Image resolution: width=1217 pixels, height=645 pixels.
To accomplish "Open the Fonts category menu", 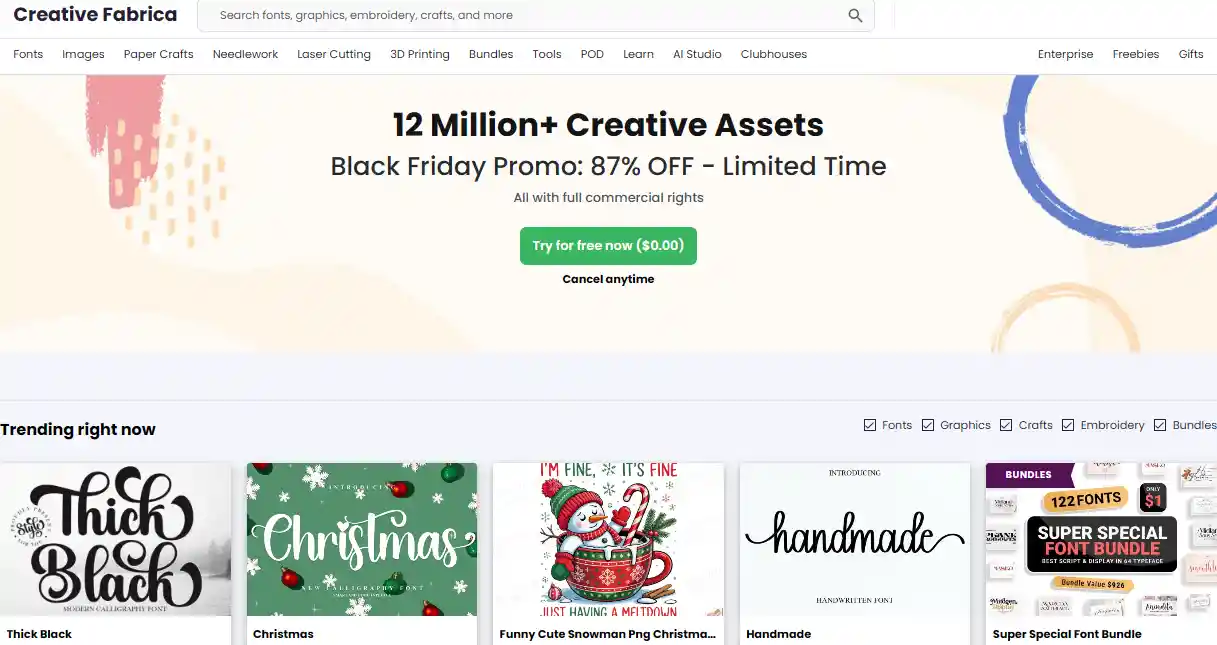I will point(27,54).
